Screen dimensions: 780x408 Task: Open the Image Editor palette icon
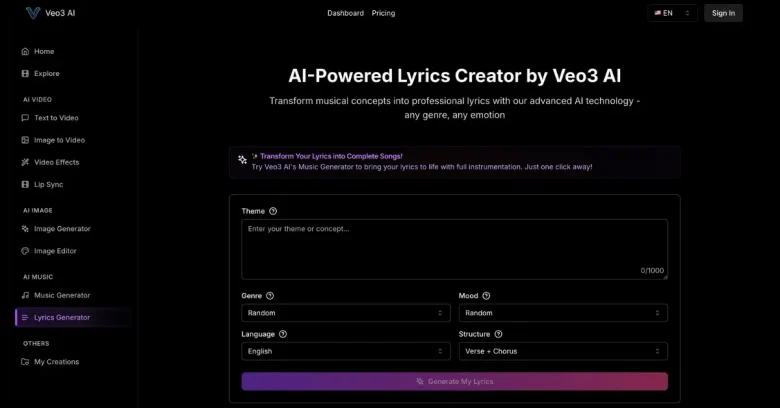(25, 251)
